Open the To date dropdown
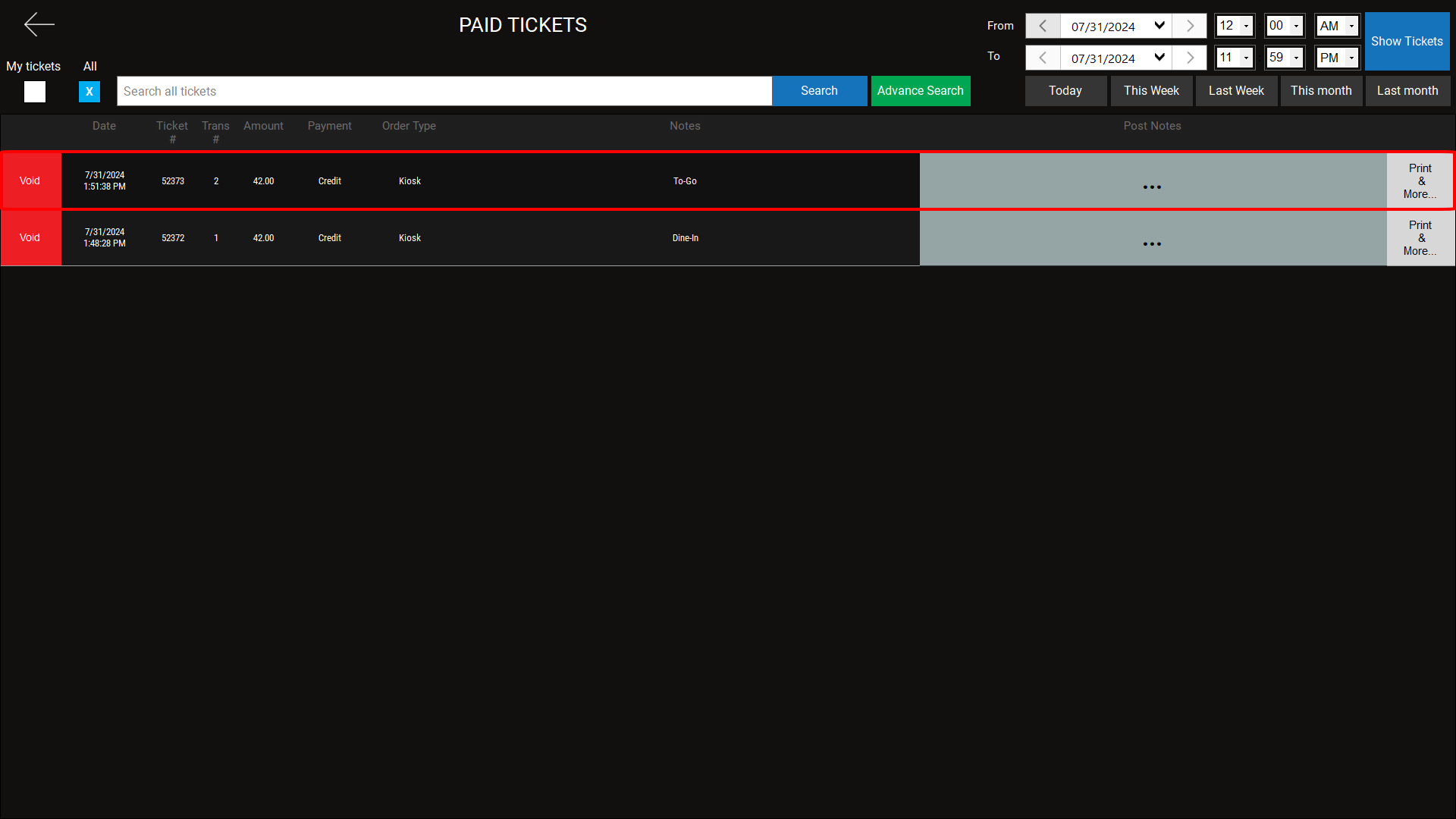 tap(1159, 58)
